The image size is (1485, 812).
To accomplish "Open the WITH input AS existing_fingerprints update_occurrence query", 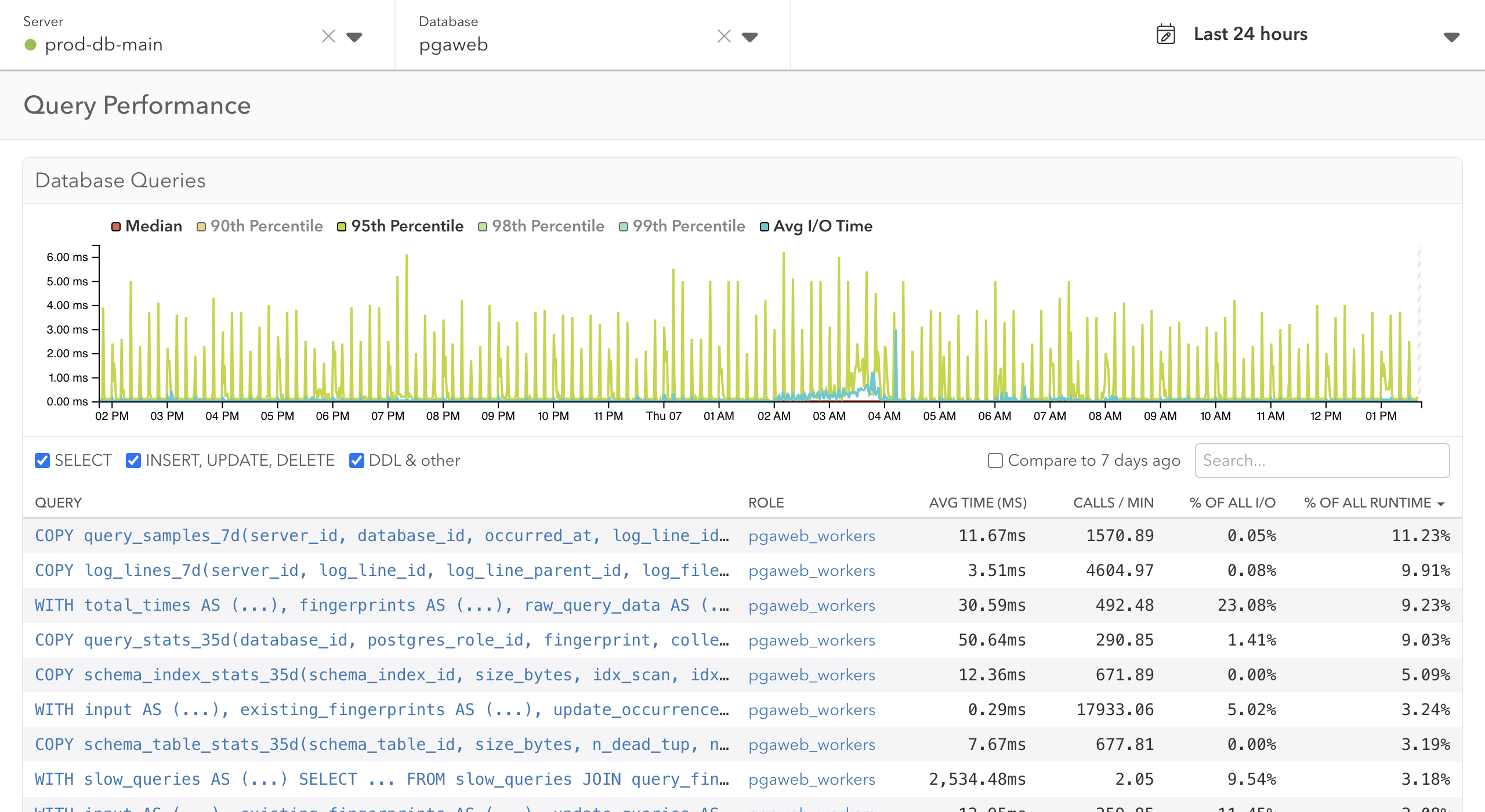I will (x=382, y=709).
